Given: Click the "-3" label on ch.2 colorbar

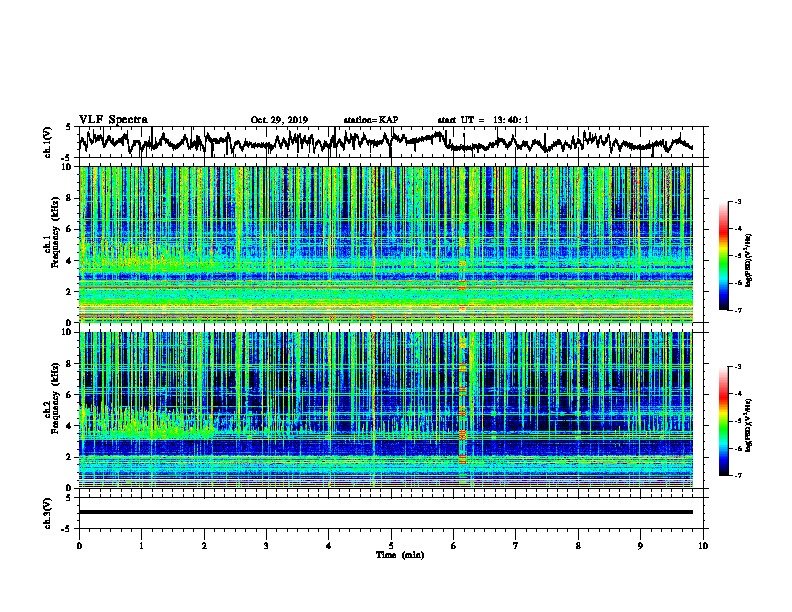Looking at the screenshot, I should pos(738,367).
